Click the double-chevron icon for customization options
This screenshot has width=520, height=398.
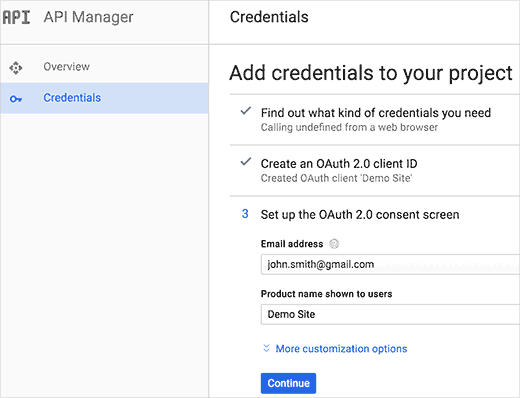(x=266, y=348)
